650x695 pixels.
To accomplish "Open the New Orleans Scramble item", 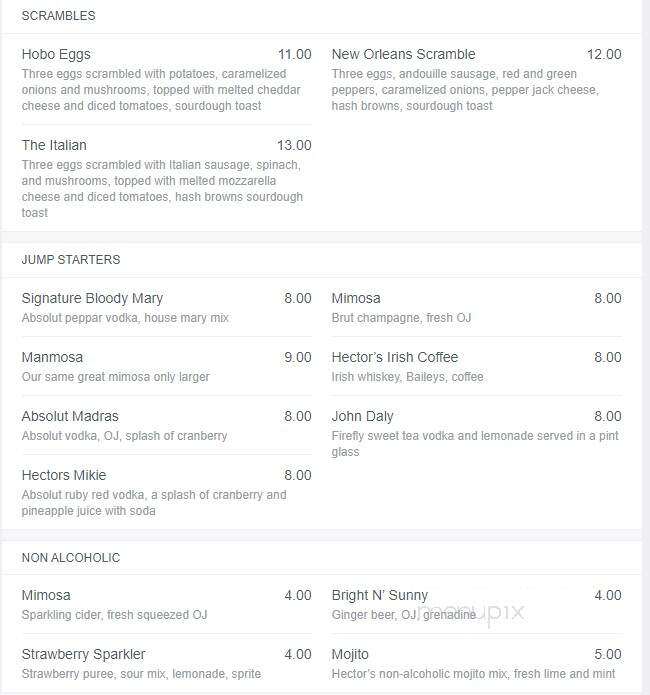I will (403, 54).
